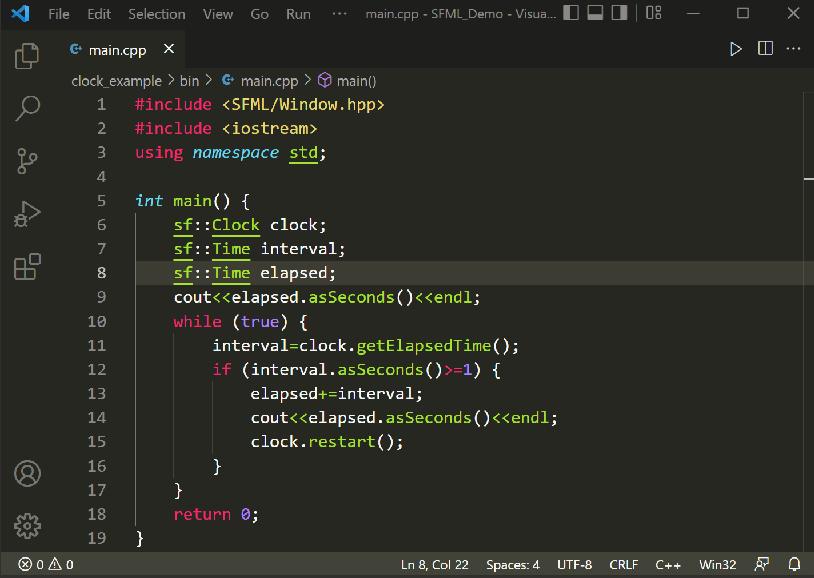The height and width of the screenshot is (578, 814).
Task: Click the Run and Debug icon
Action: coord(27,213)
